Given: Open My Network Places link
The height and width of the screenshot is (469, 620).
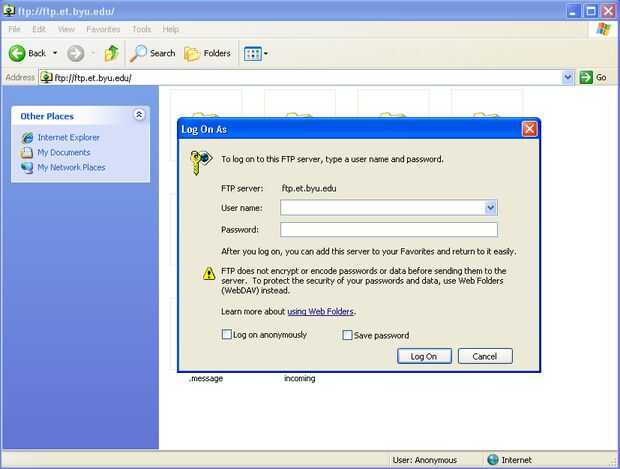Looking at the screenshot, I should coord(71,168).
